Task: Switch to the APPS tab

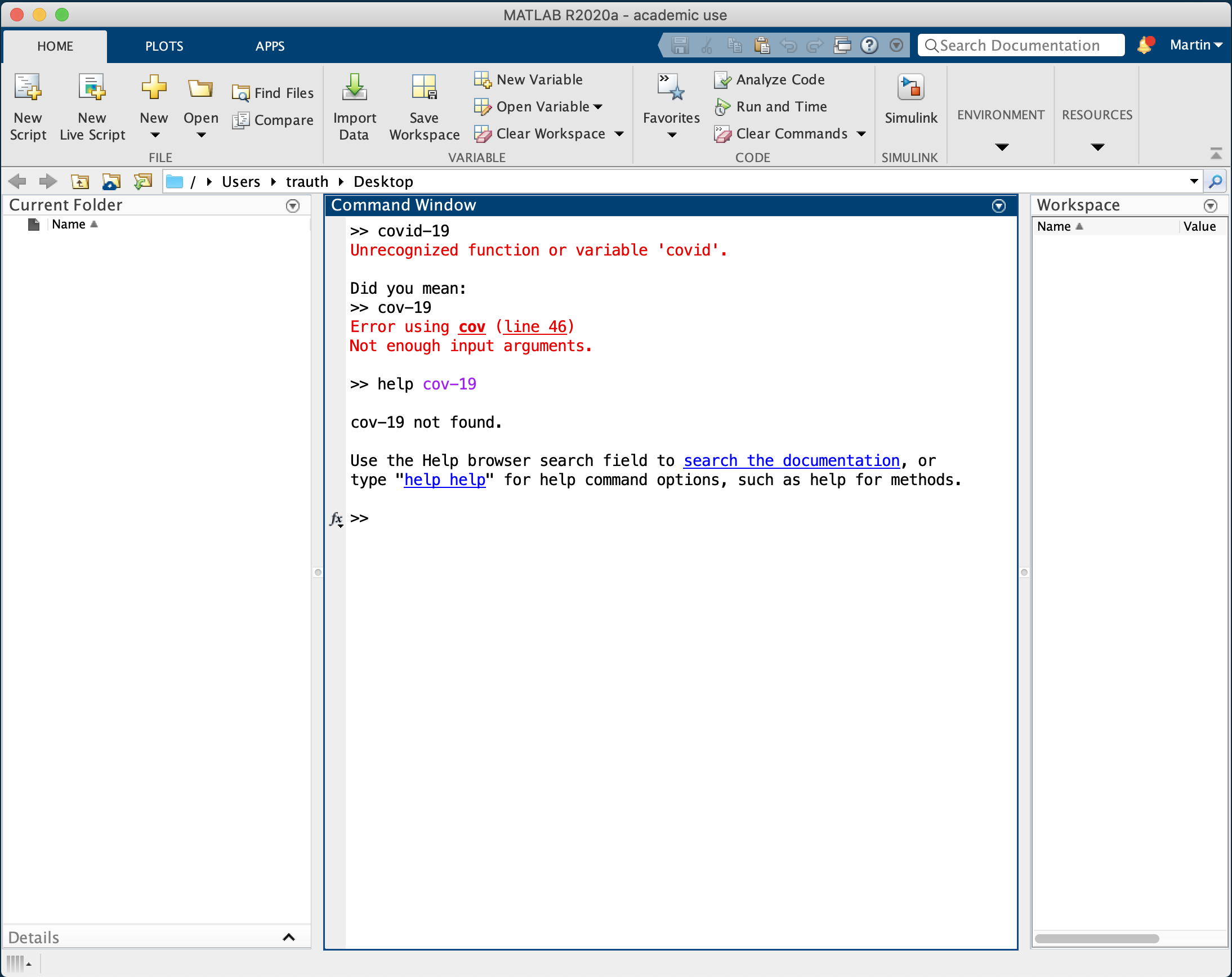Action: pos(270,46)
